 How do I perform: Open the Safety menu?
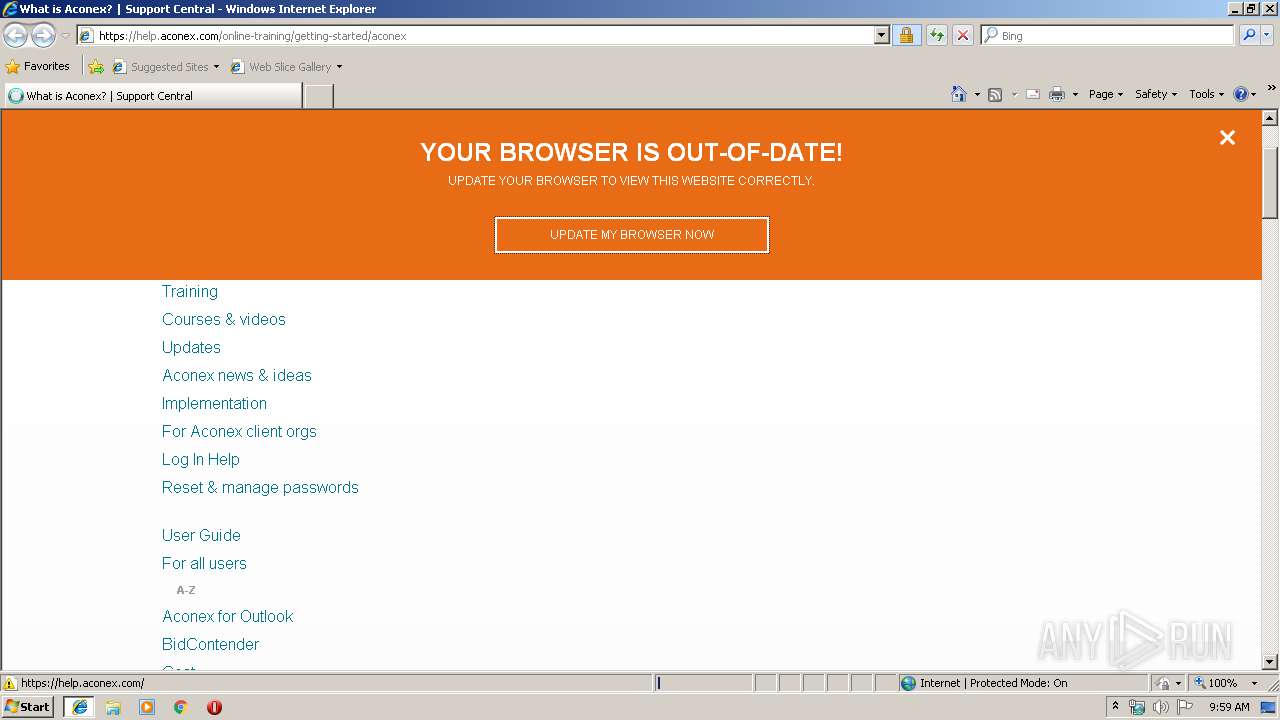click(1156, 94)
